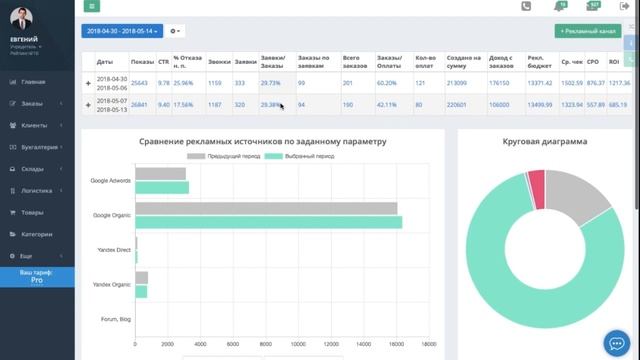Open the user role dropdown under Евгений

coord(25,47)
